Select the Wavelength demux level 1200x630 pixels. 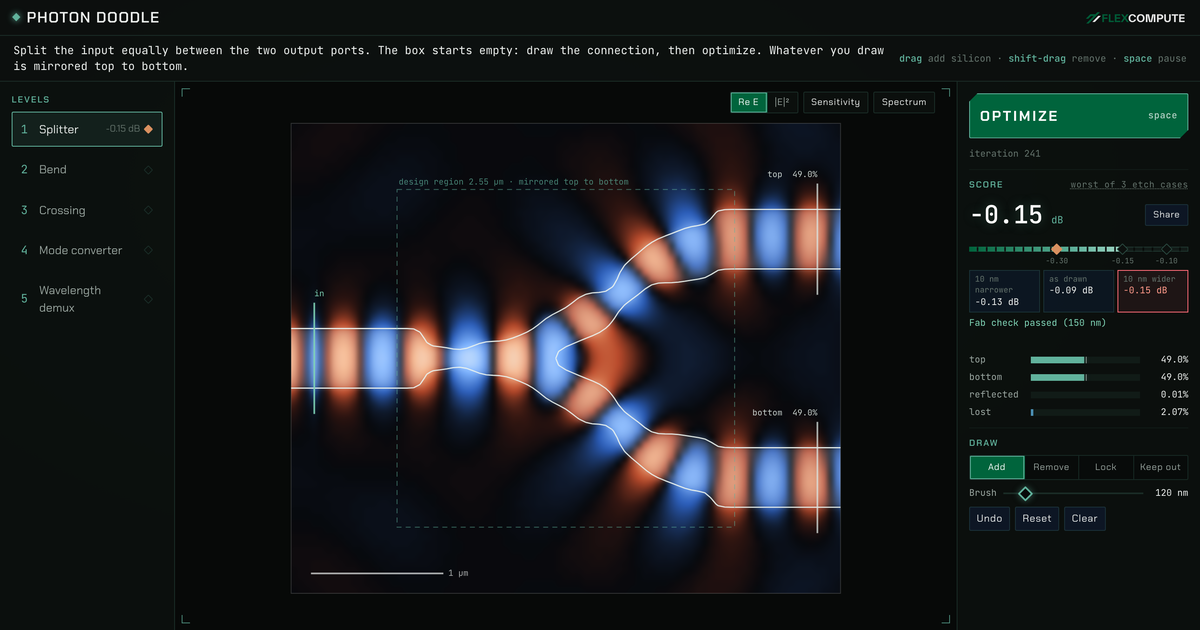(x=87, y=299)
